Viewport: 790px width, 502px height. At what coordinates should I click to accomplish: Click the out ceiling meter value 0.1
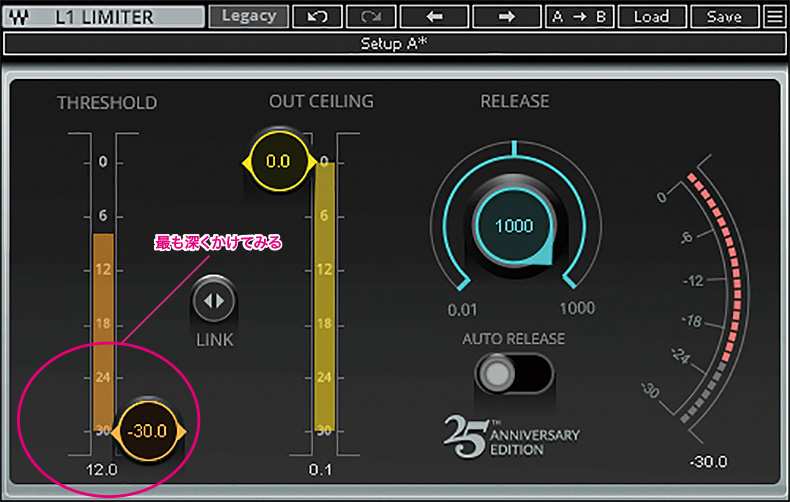point(320,470)
